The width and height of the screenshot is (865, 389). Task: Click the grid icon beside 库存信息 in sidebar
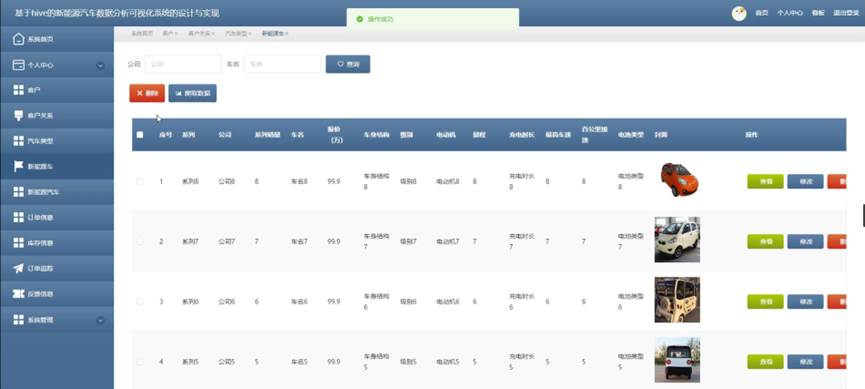point(19,243)
